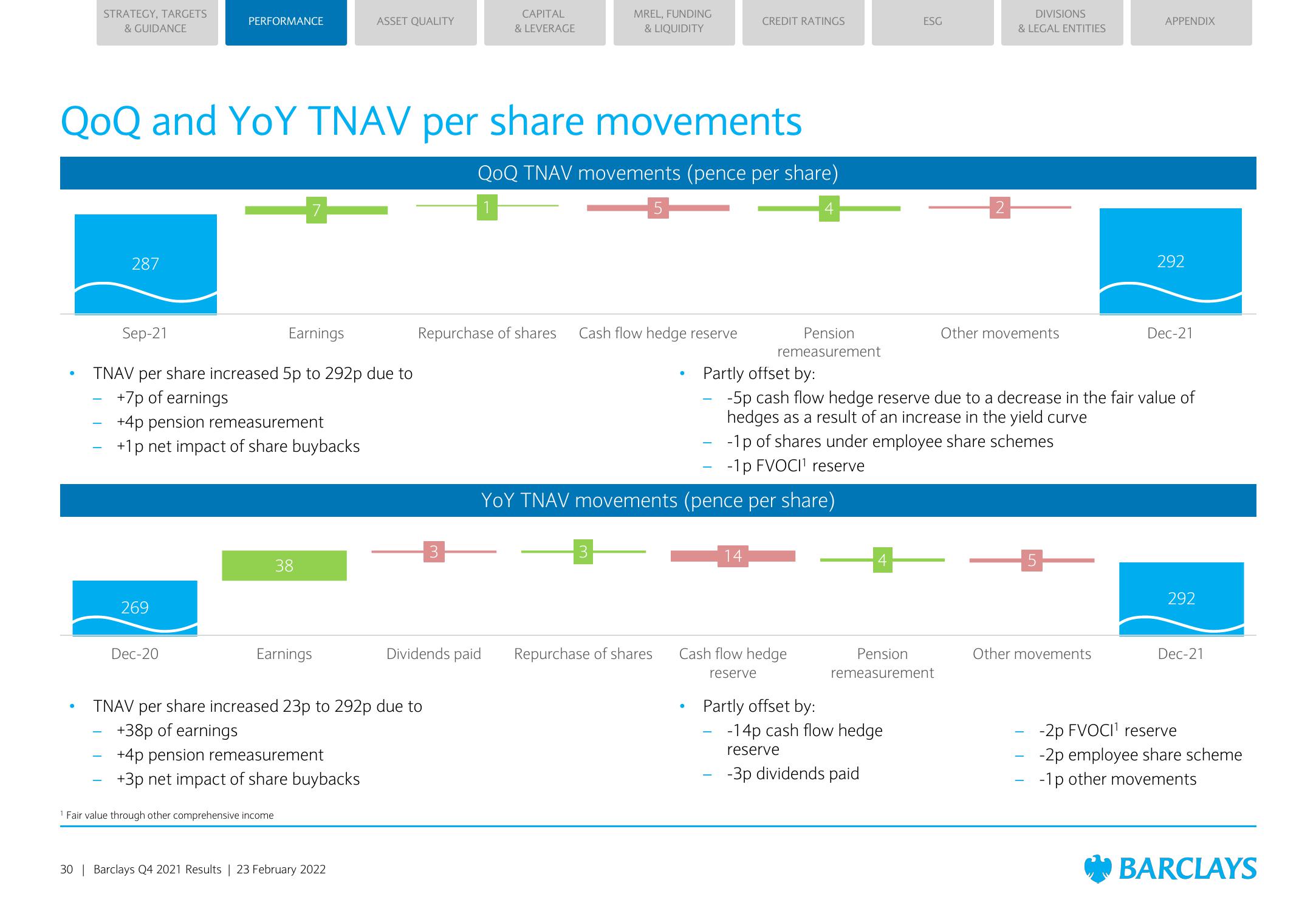Open Divisions & Legal Entities tab
Viewport: 1316px width, 911px height.
click(1062, 22)
